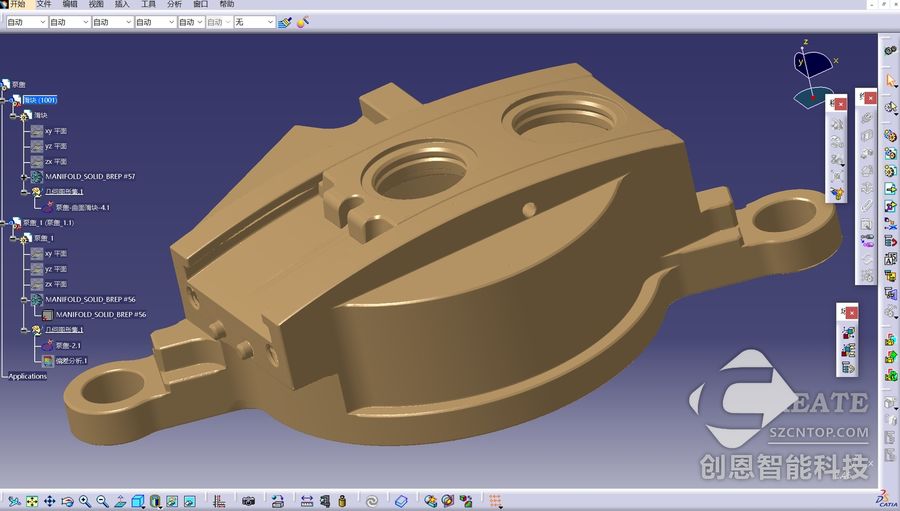Open the Shading view mode icon
This screenshot has height=511, width=900.
point(156,501)
